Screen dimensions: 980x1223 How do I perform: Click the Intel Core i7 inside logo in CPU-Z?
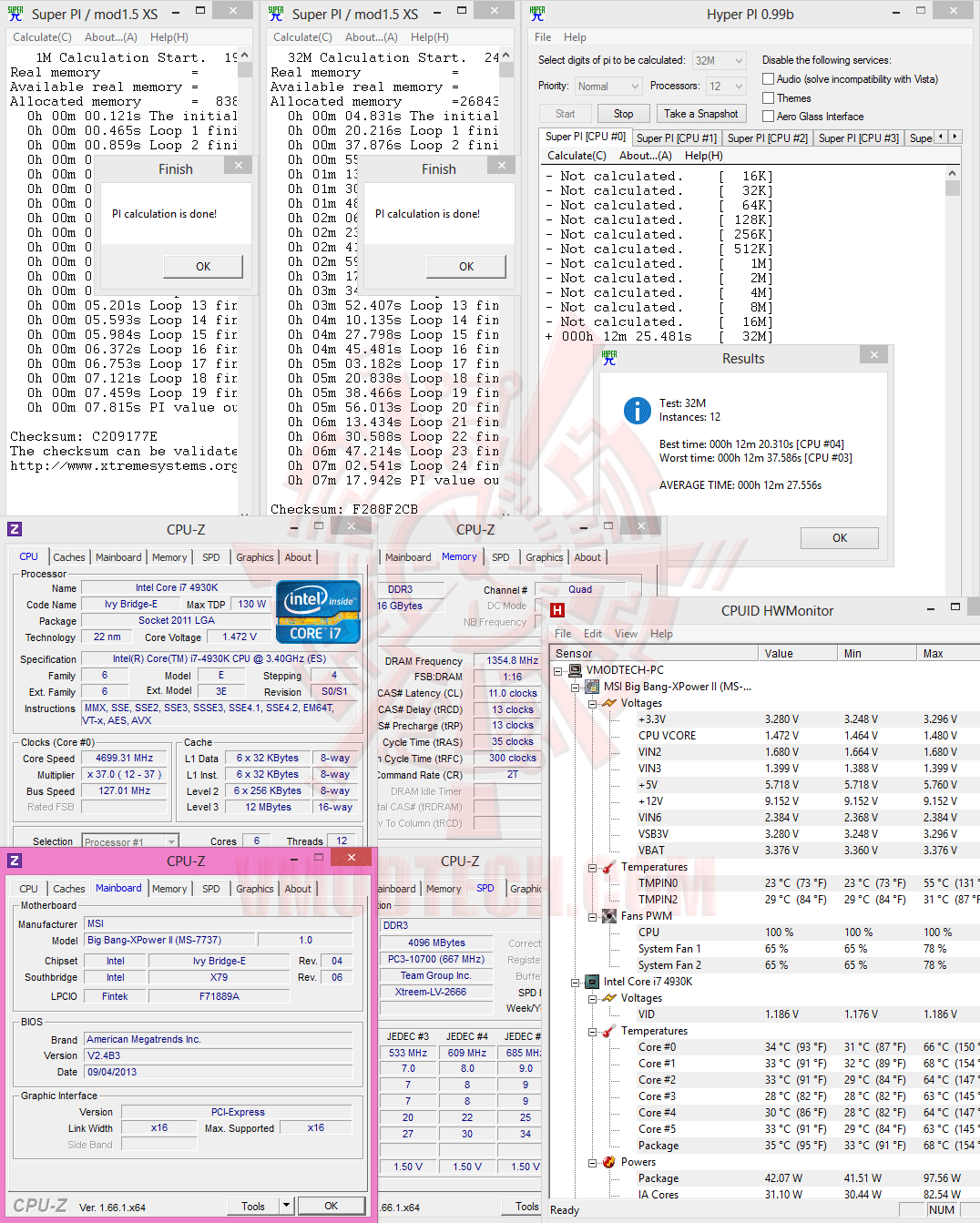click(x=318, y=612)
